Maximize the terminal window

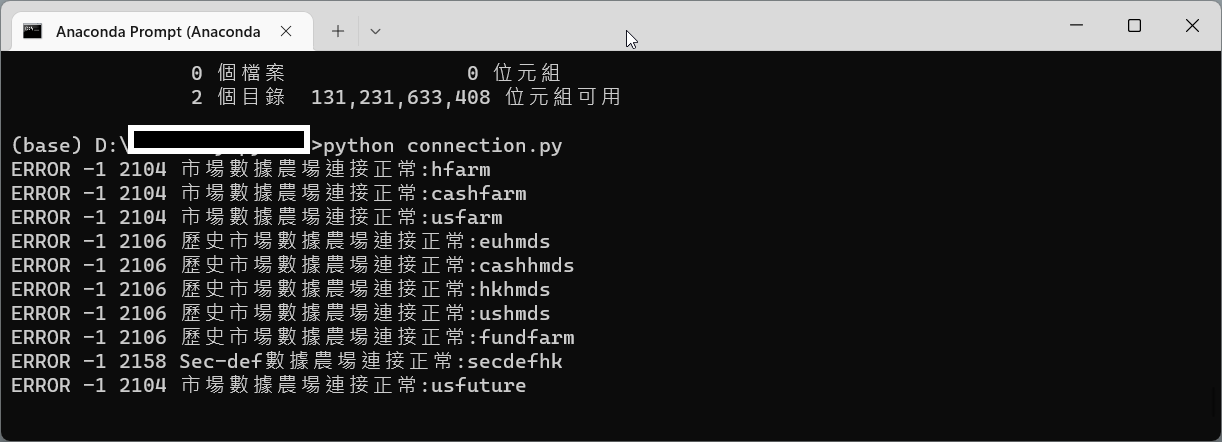[x=1134, y=26]
